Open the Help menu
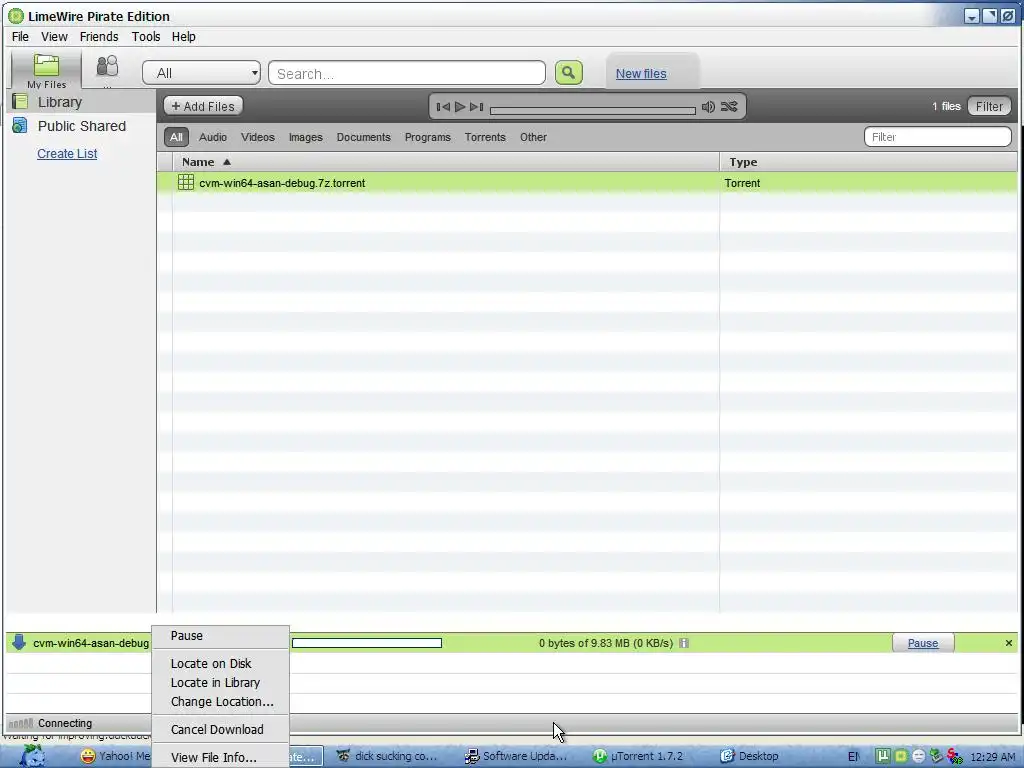The width and height of the screenshot is (1024, 768). 184,37
